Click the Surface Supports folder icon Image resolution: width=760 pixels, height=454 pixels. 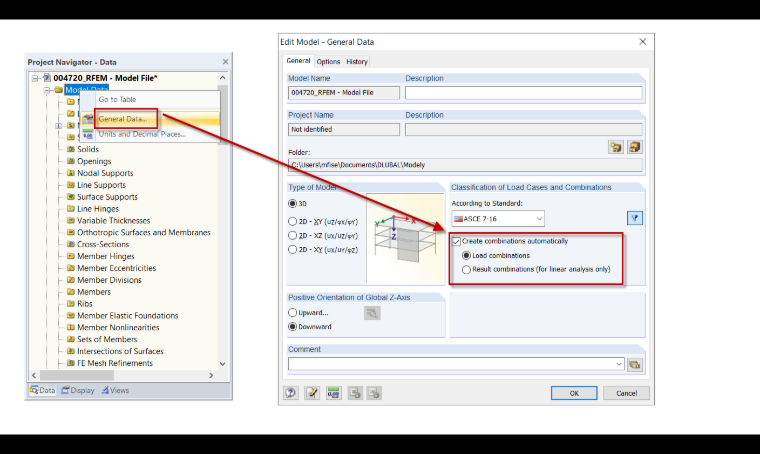(71, 197)
